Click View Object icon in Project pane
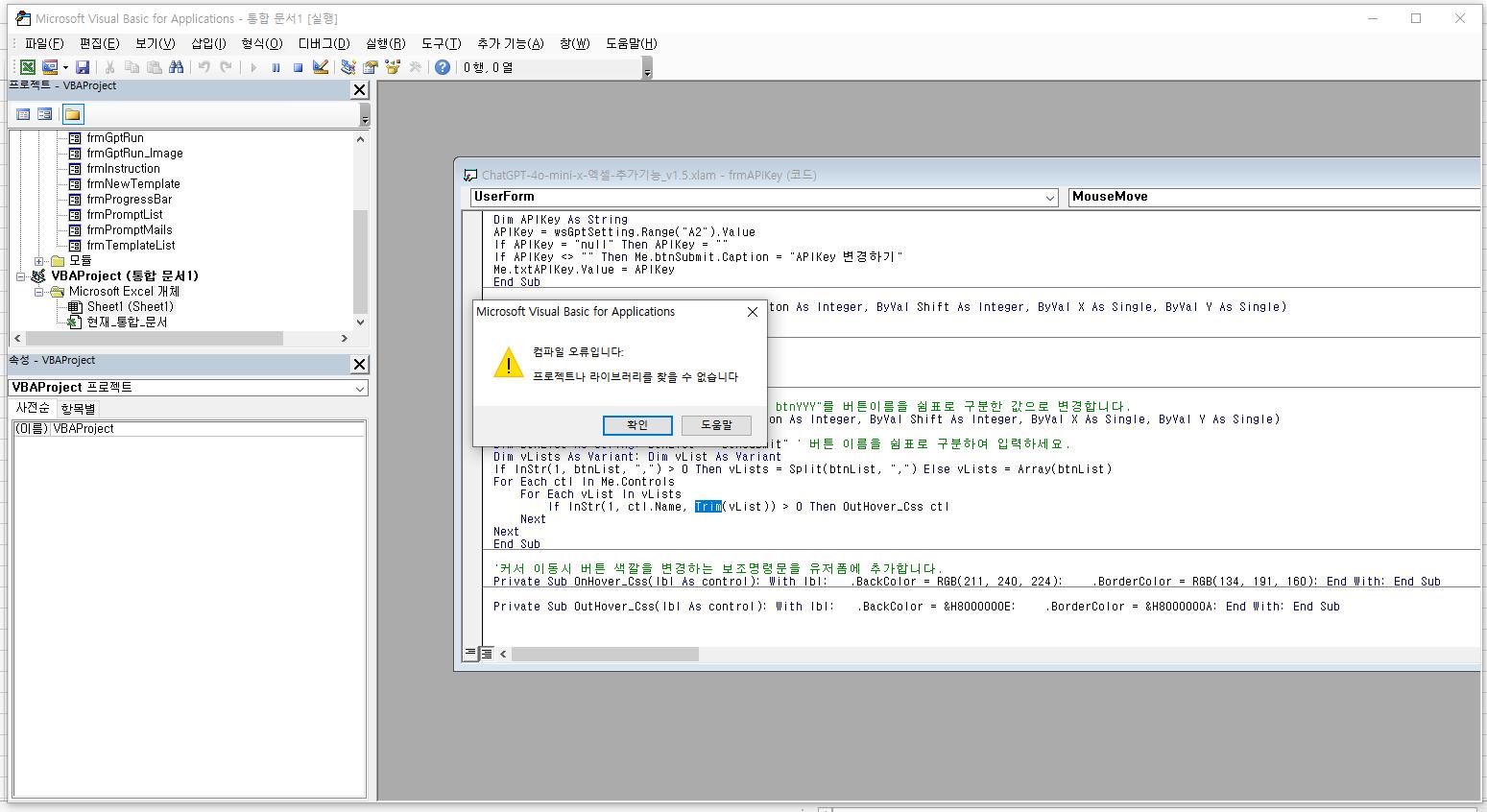This screenshot has width=1487, height=812. point(45,114)
